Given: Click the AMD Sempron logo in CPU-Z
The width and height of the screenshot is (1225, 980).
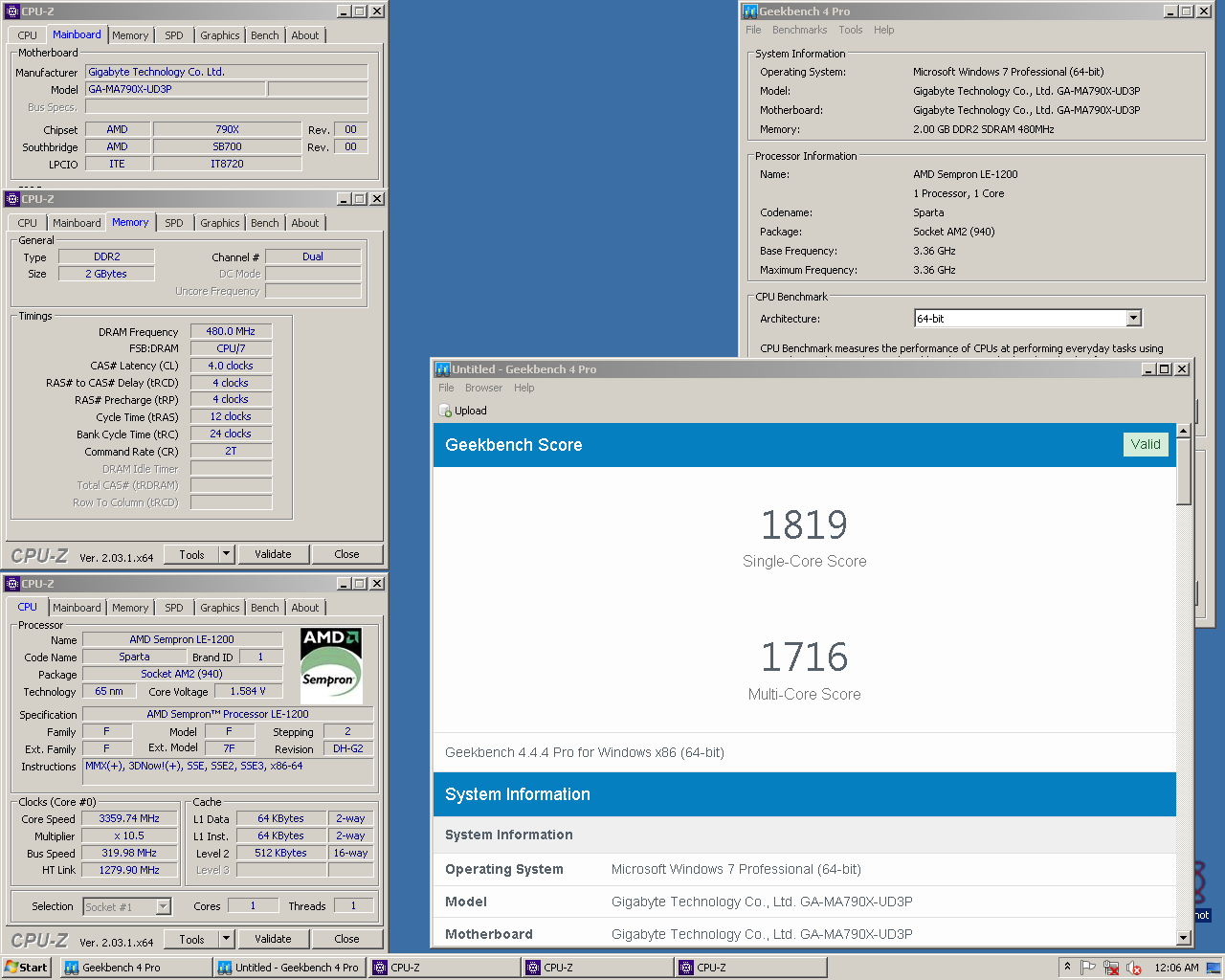Looking at the screenshot, I should (331, 666).
